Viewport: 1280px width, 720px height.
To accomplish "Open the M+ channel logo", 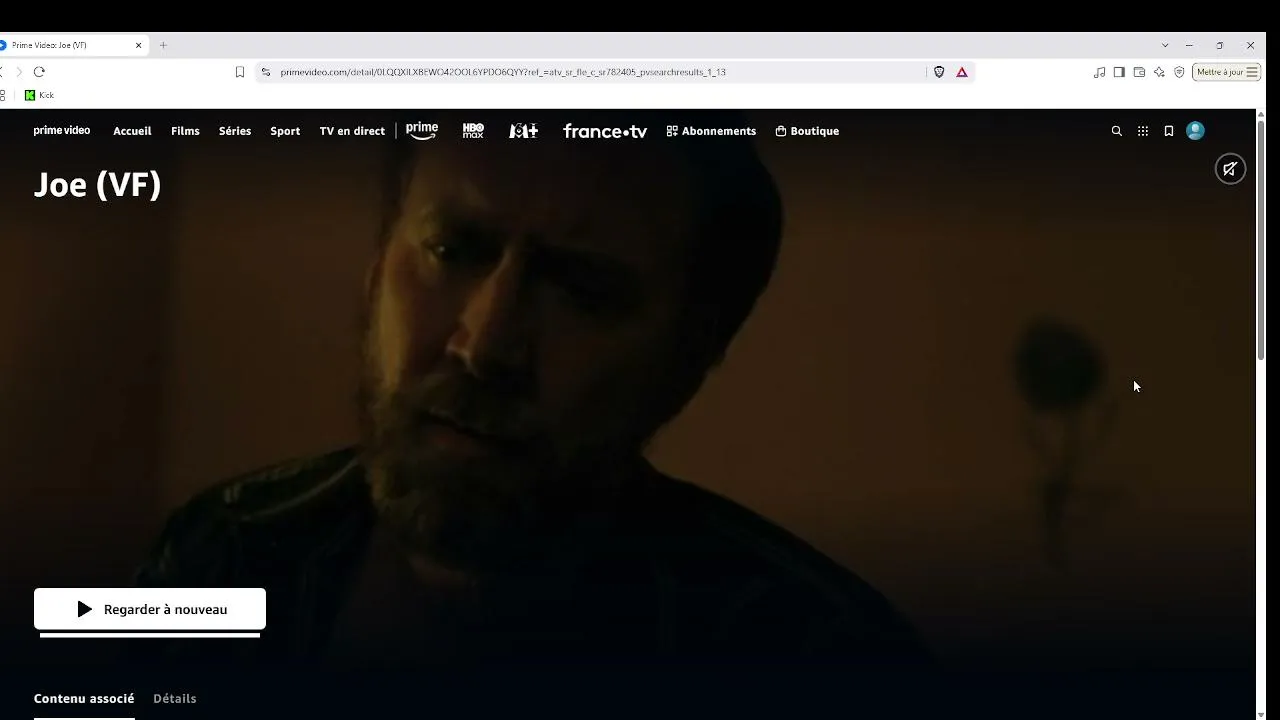I will (523, 131).
